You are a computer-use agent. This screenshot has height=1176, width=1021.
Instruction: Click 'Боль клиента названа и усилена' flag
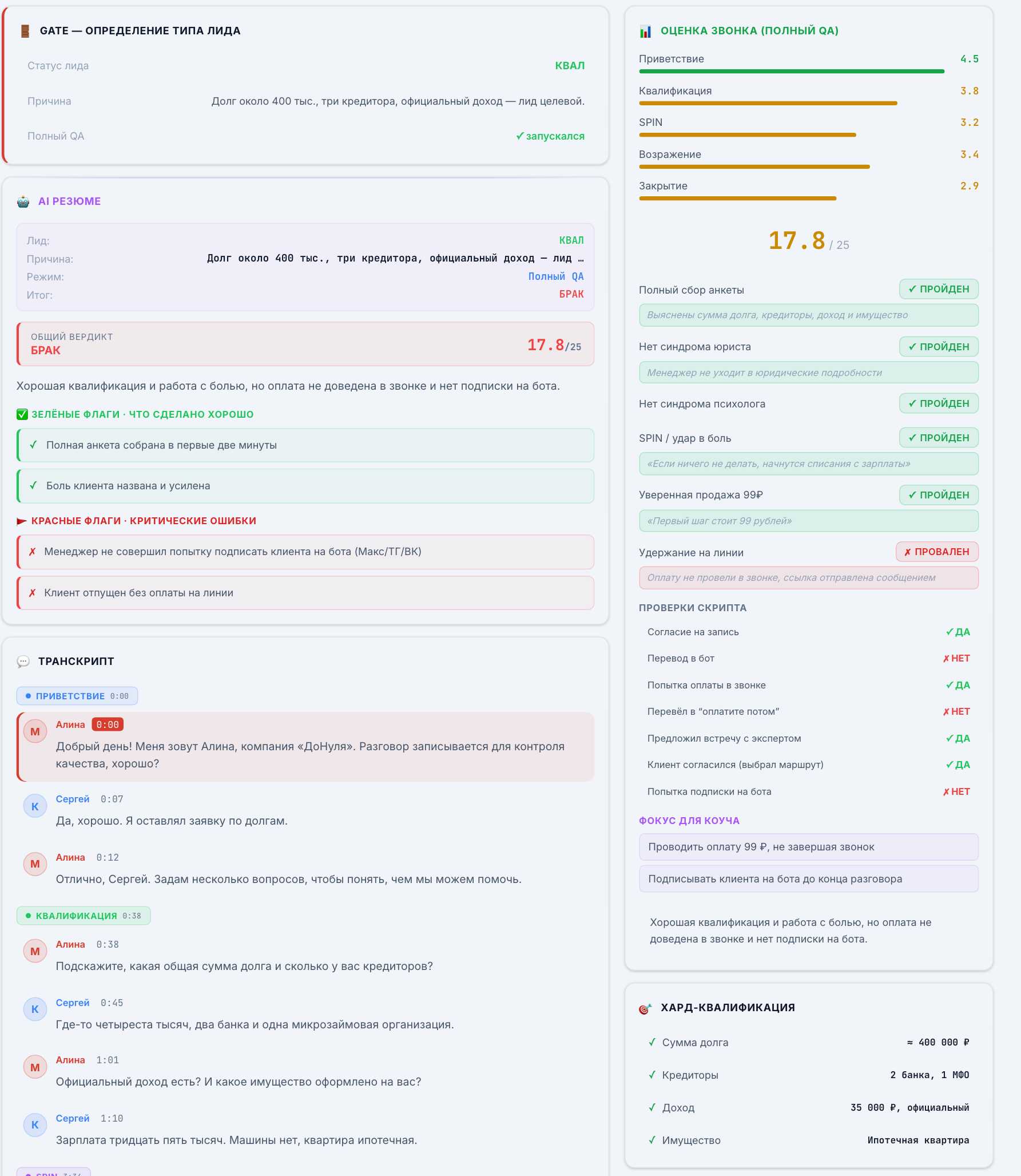point(305,486)
